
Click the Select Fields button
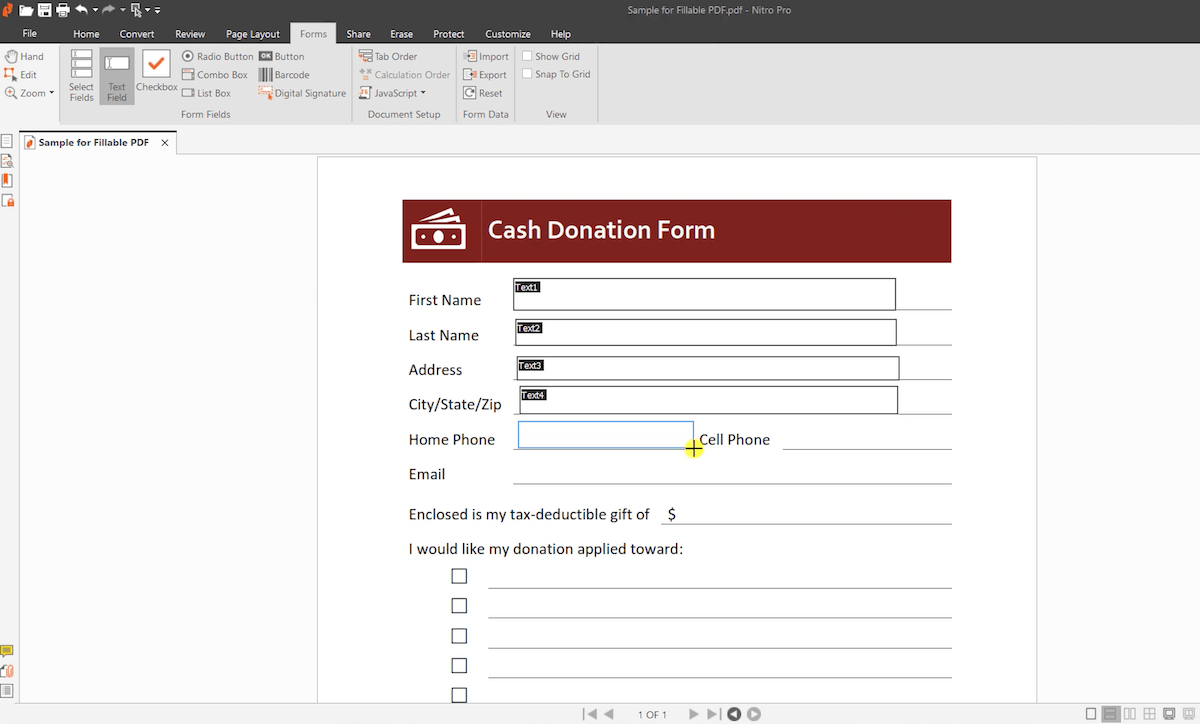click(81, 75)
